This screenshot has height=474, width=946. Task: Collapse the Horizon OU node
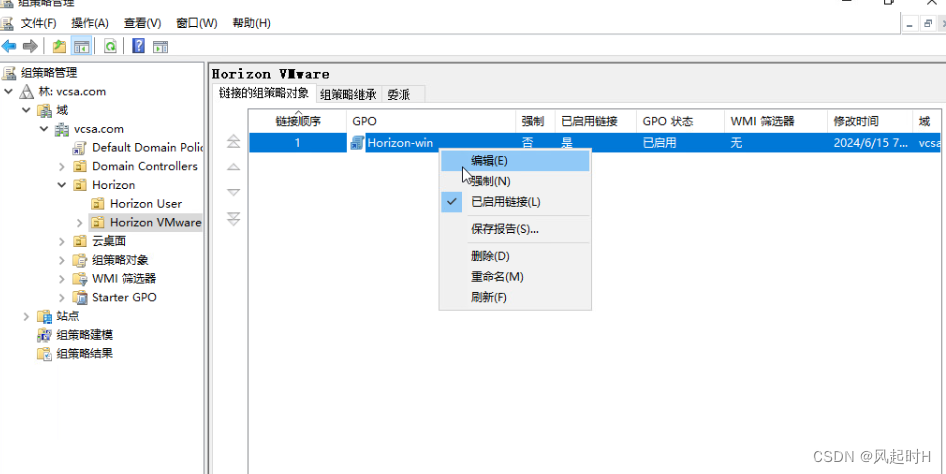coord(62,185)
